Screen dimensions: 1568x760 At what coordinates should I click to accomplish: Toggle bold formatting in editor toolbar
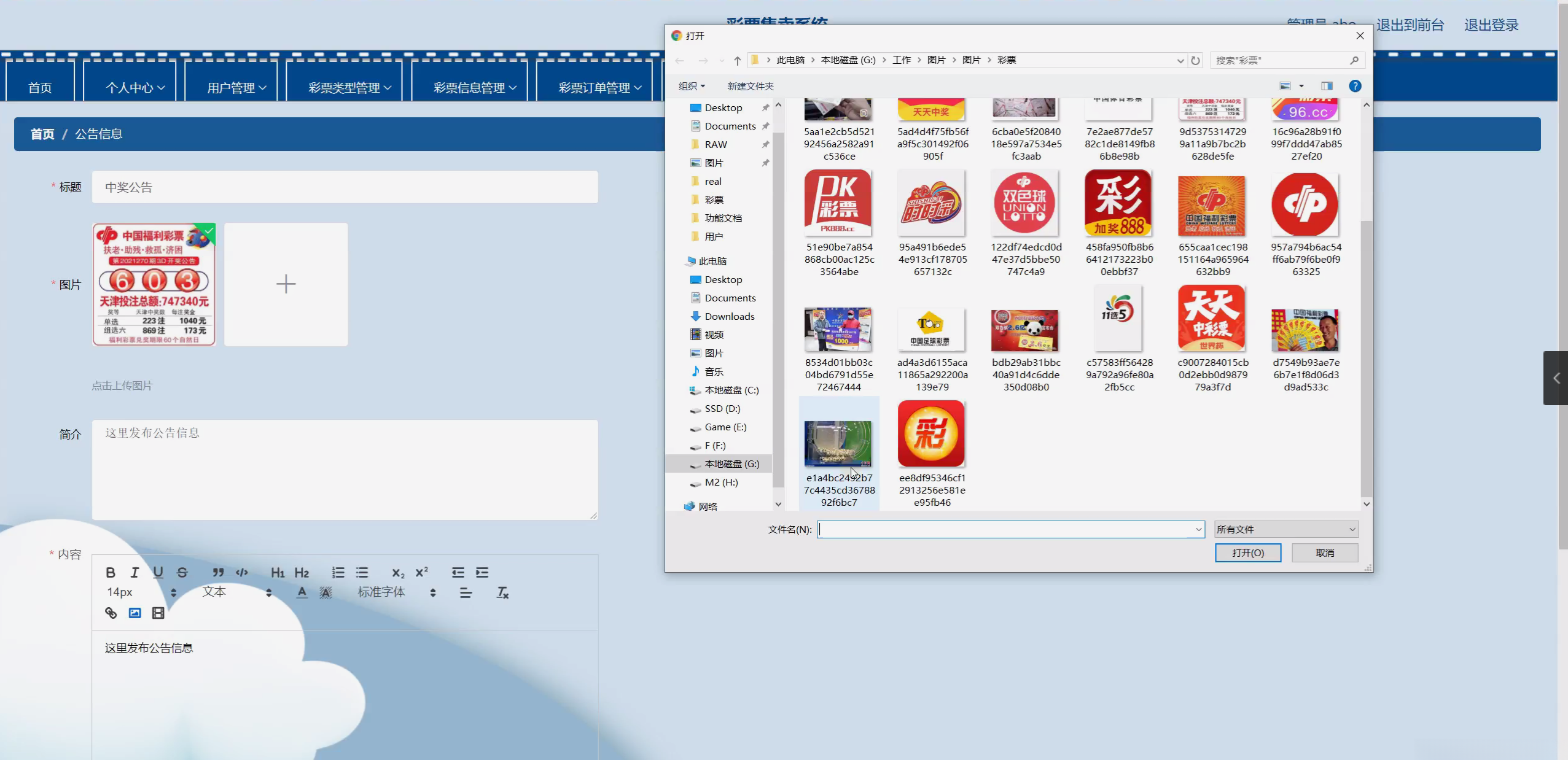coord(111,572)
